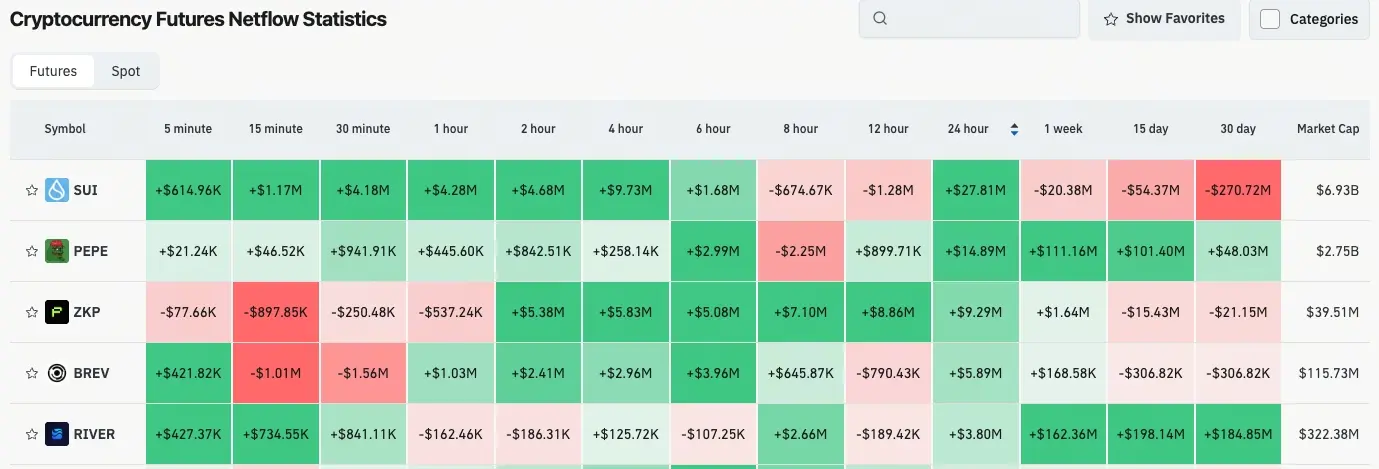The width and height of the screenshot is (1379, 469).
Task: Select ZKP market cap $39.51M
Action: point(1333,312)
